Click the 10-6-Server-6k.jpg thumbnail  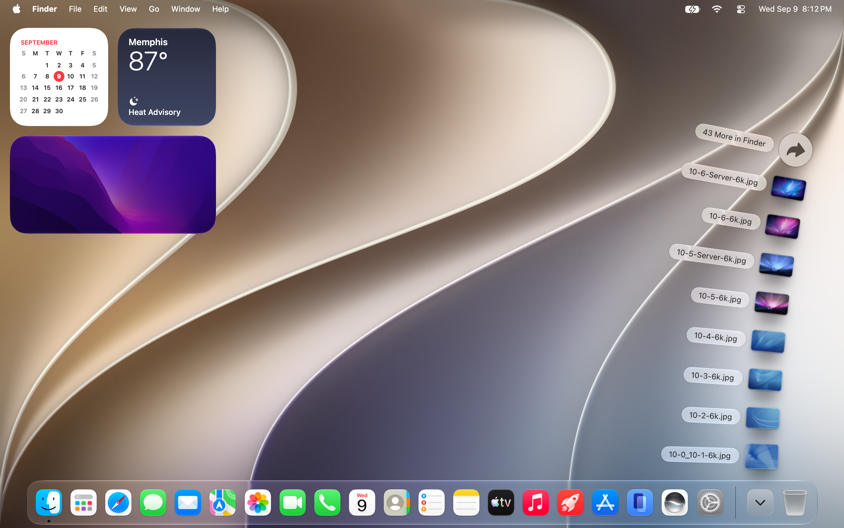(788, 188)
